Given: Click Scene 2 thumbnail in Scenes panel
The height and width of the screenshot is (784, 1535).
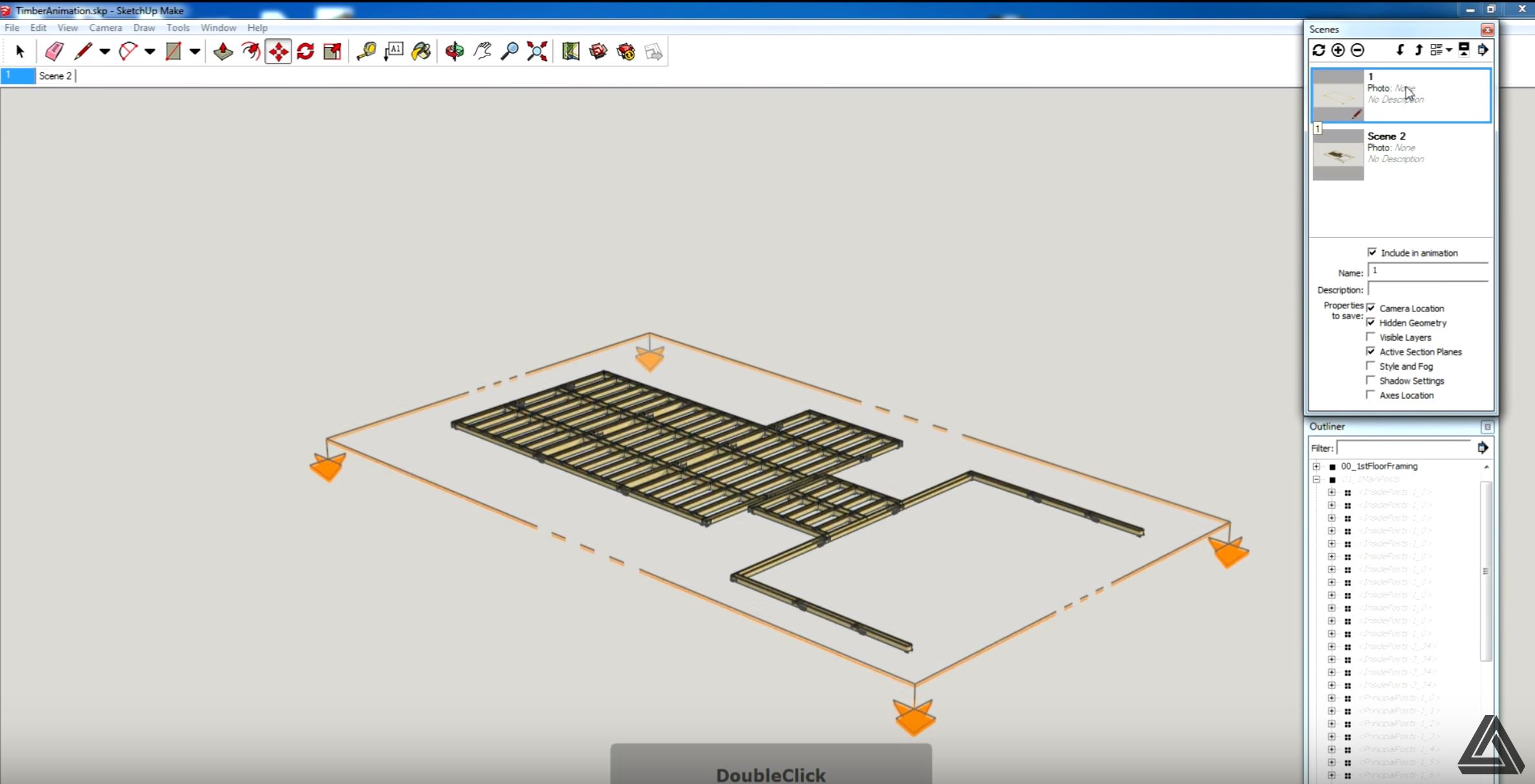Looking at the screenshot, I should click(x=1338, y=152).
